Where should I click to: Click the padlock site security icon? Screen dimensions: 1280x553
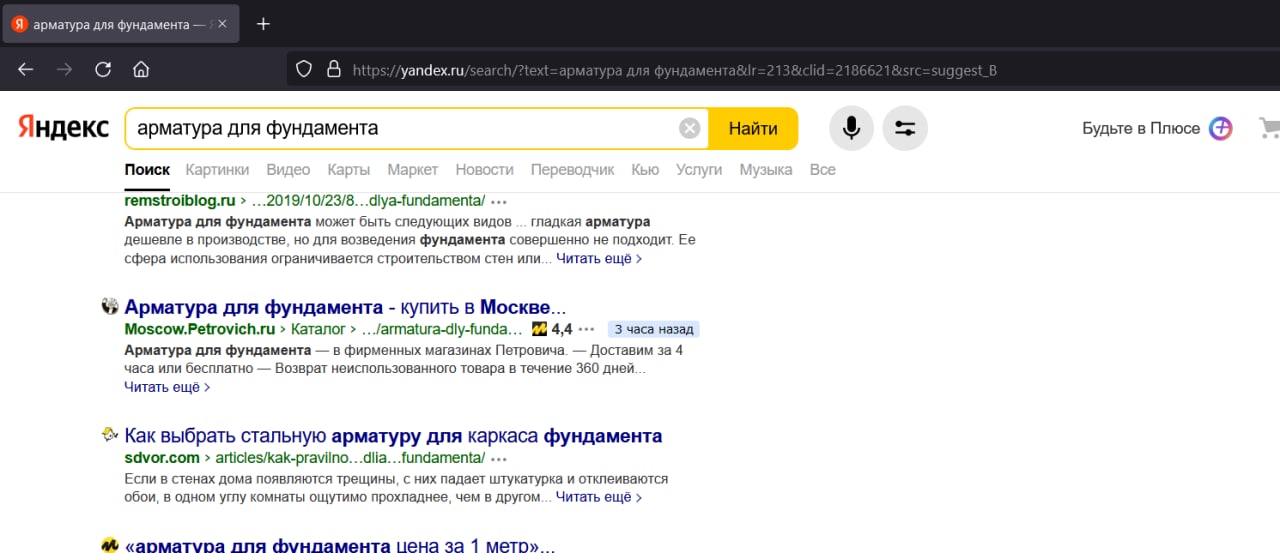334,70
